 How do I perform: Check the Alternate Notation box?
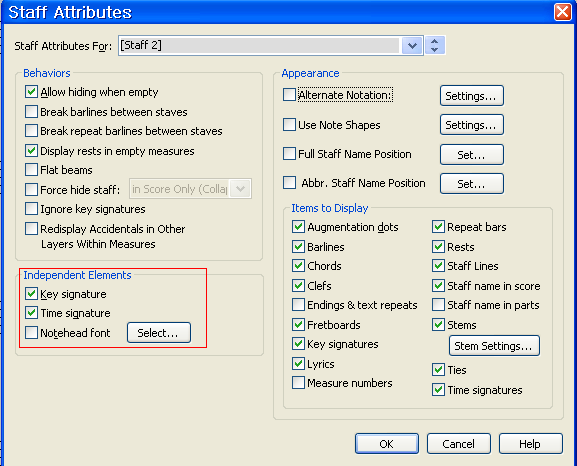point(289,95)
